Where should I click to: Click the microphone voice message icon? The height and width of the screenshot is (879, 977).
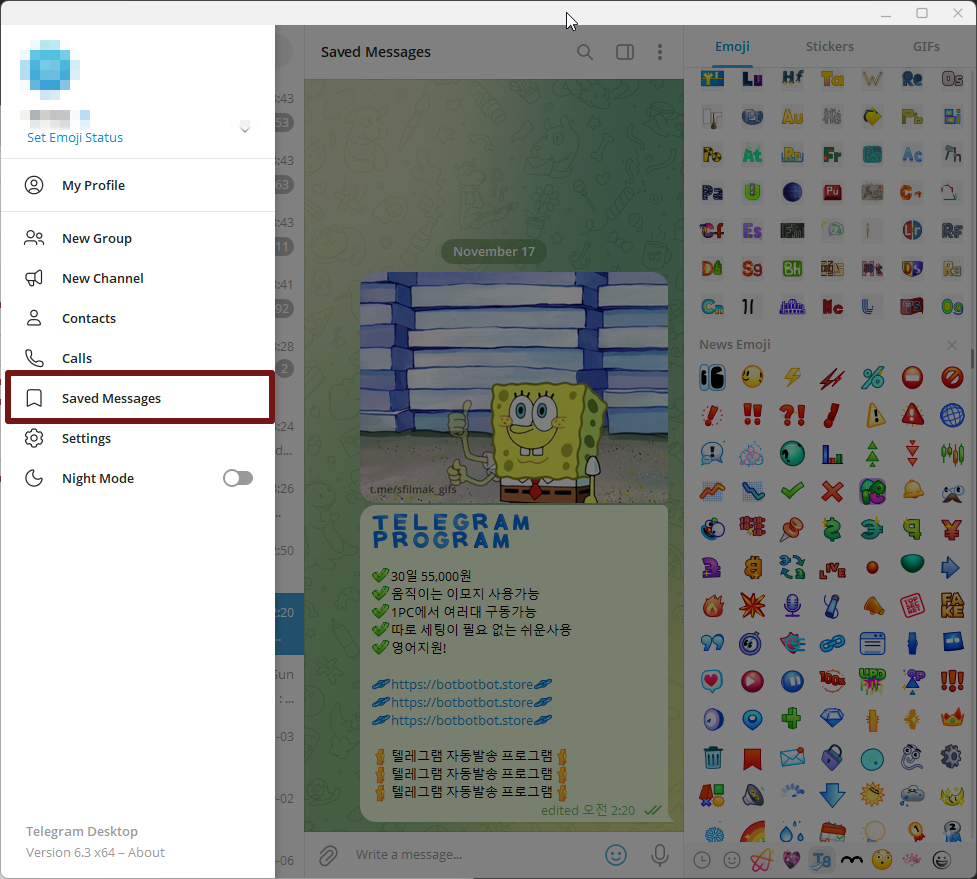click(660, 855)
